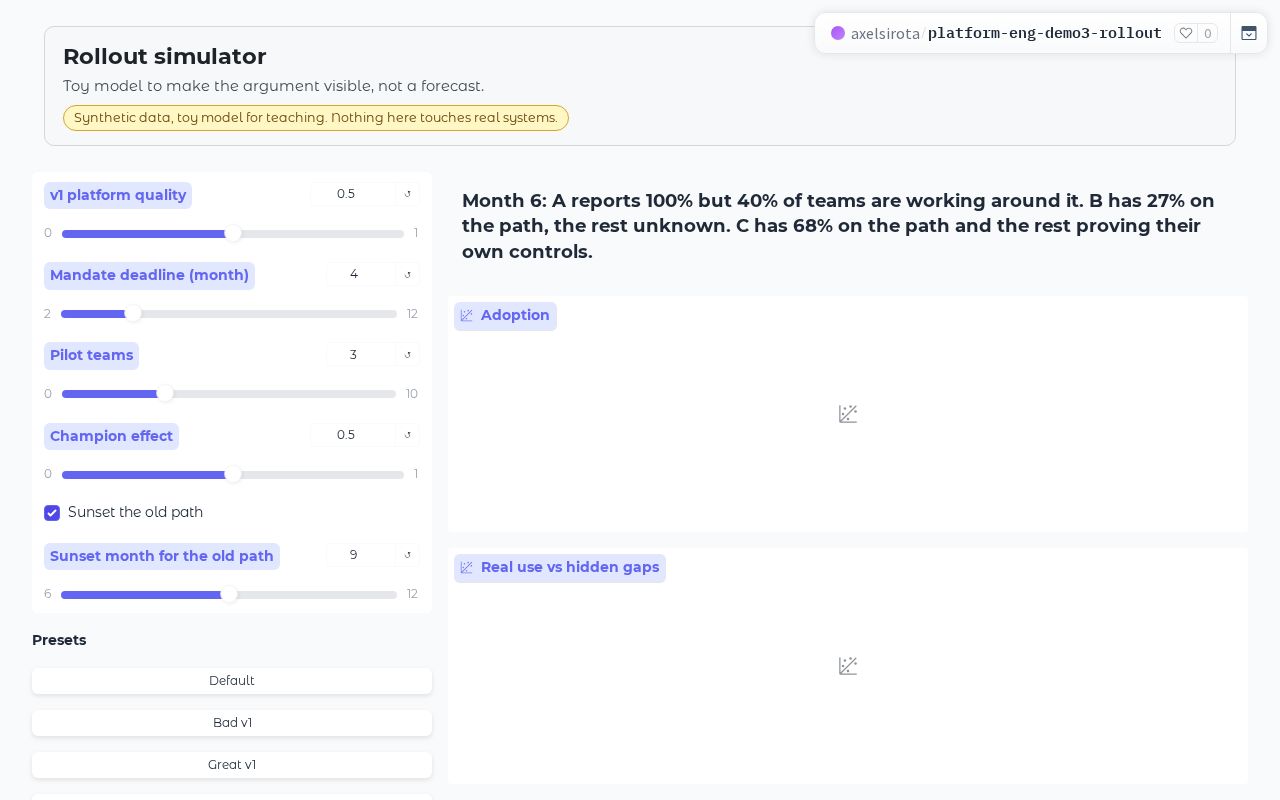Screen dimensions: 1280x800
Task: Reset the Champion effect value
Action: (x=408, y=435)
